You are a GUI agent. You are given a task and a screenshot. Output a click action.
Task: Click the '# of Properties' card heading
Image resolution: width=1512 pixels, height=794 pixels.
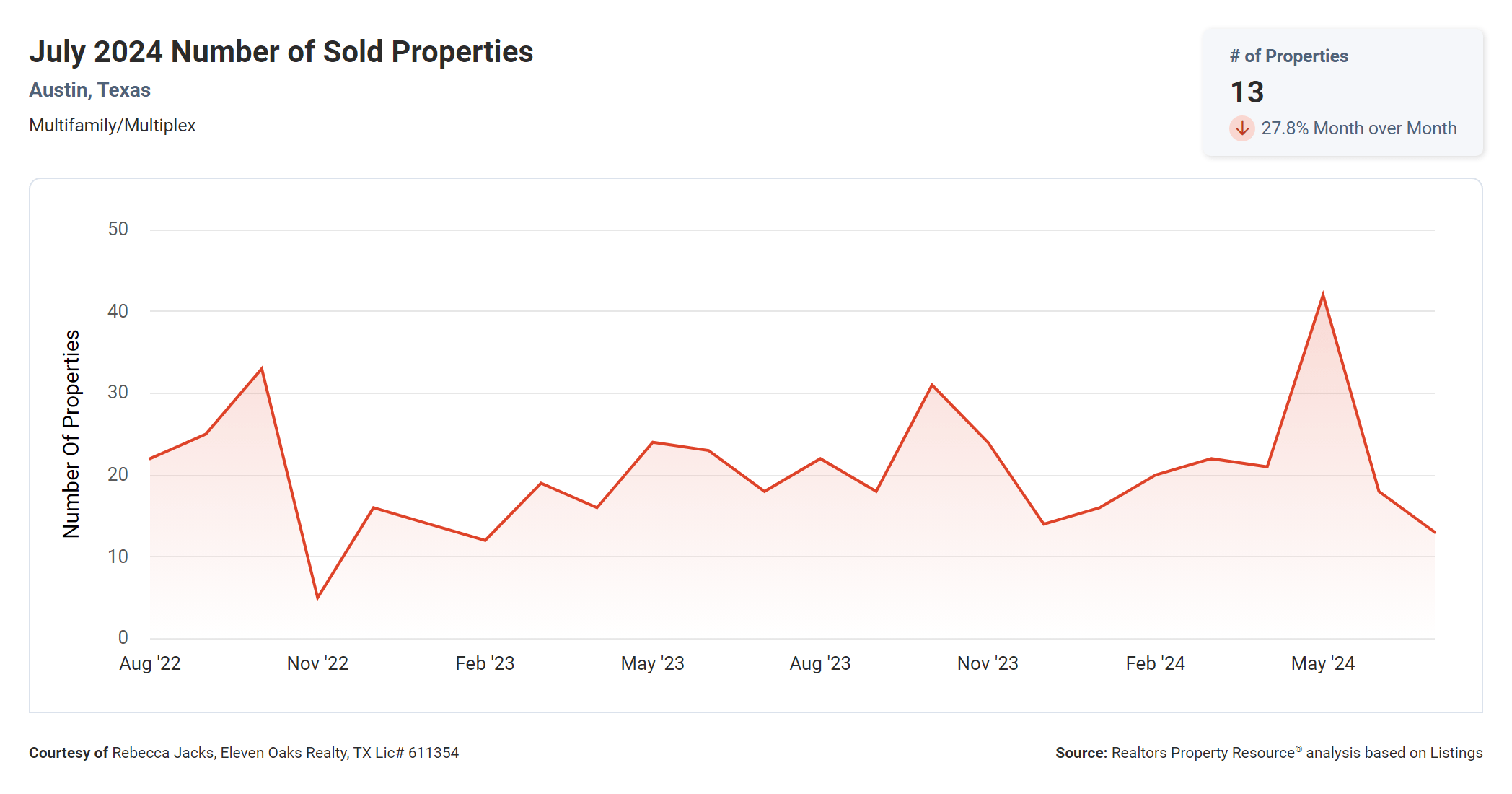click(x=1288, y=56)
